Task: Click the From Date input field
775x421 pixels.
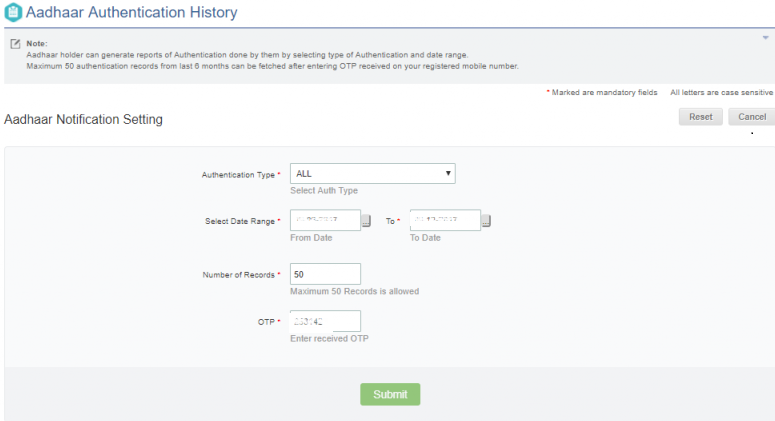Action: point(325,220)
